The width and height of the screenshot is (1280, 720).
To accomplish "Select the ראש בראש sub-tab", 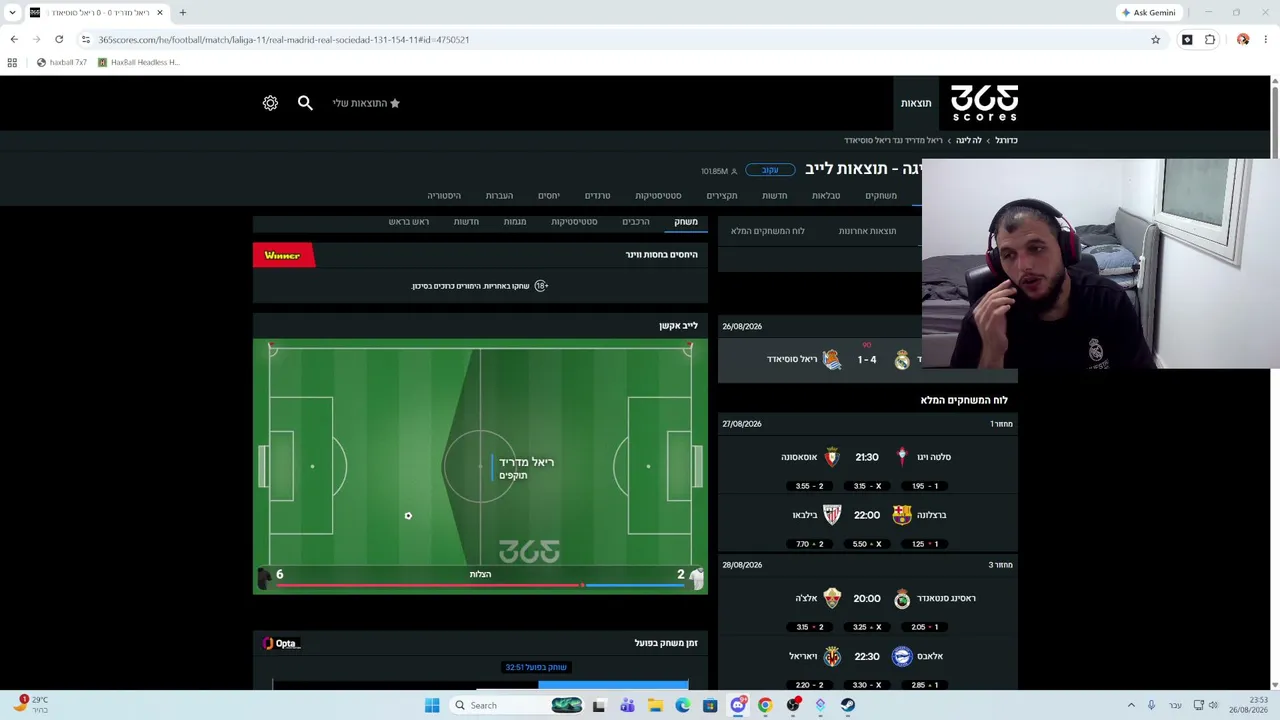I will [x=409, y=221].
